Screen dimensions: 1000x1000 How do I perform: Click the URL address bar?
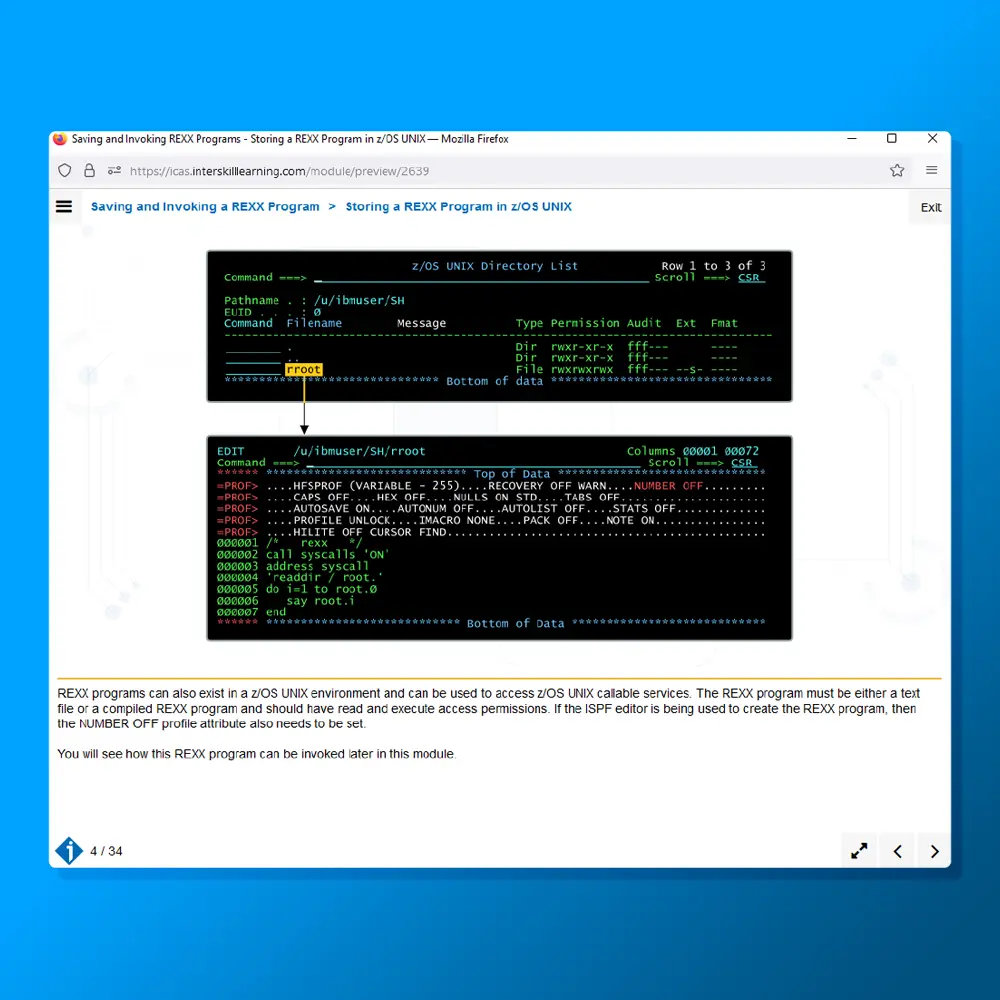[500, 171]
